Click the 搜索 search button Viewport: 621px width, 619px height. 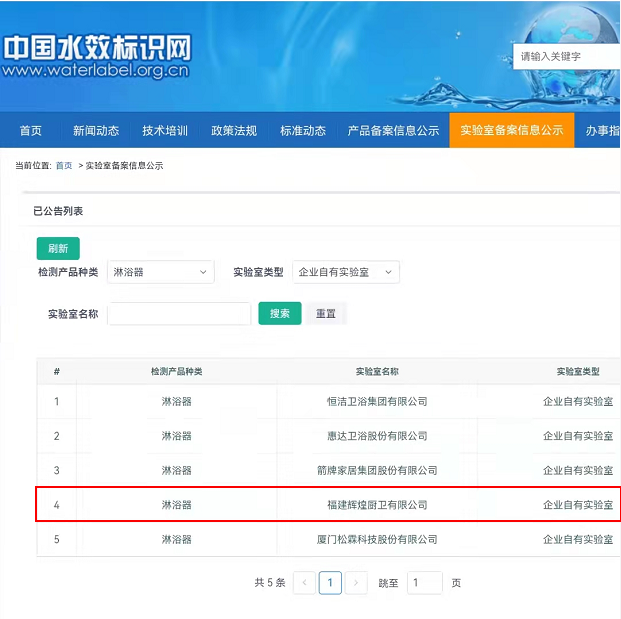(x=280, y=313)
